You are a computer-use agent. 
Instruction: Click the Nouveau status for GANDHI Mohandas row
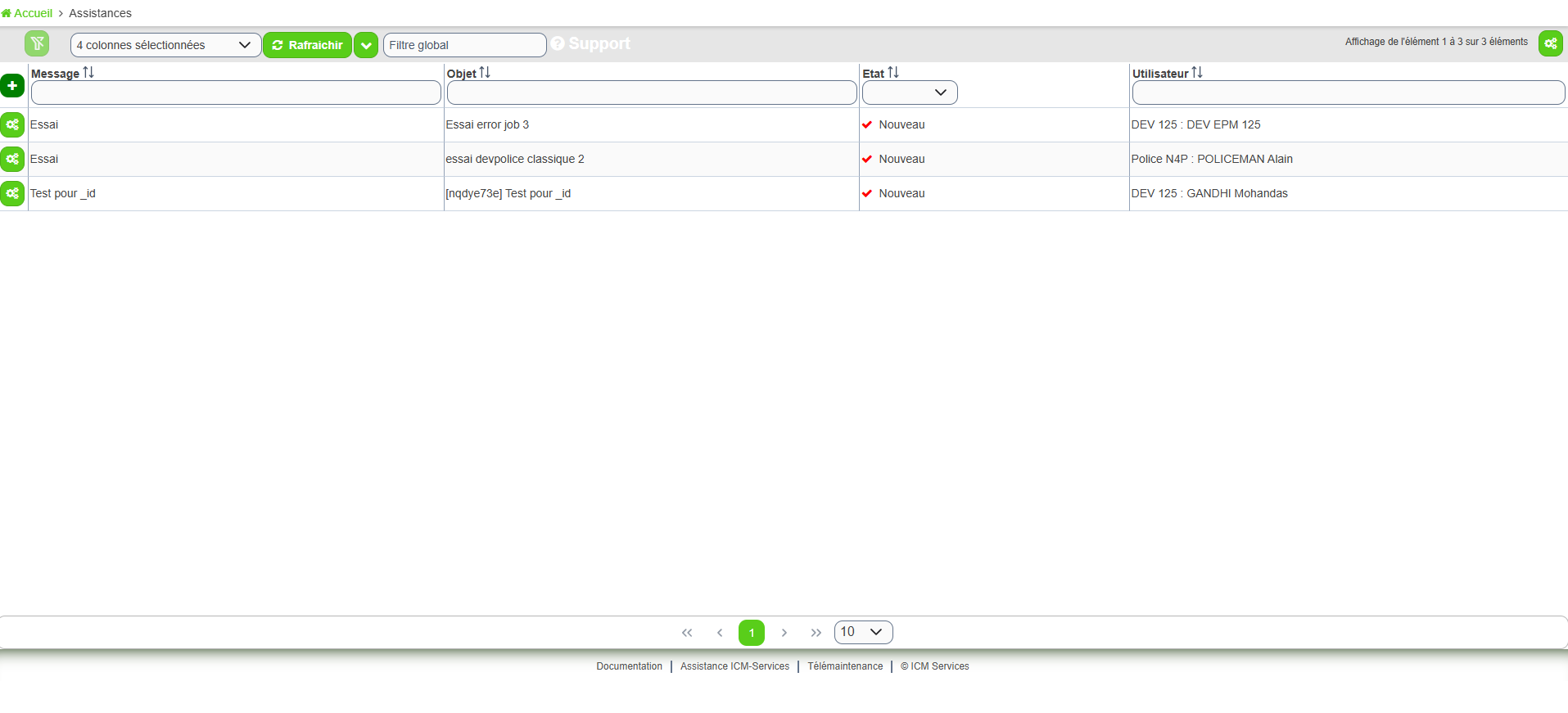pyautogui.click(x=901, y=193)
